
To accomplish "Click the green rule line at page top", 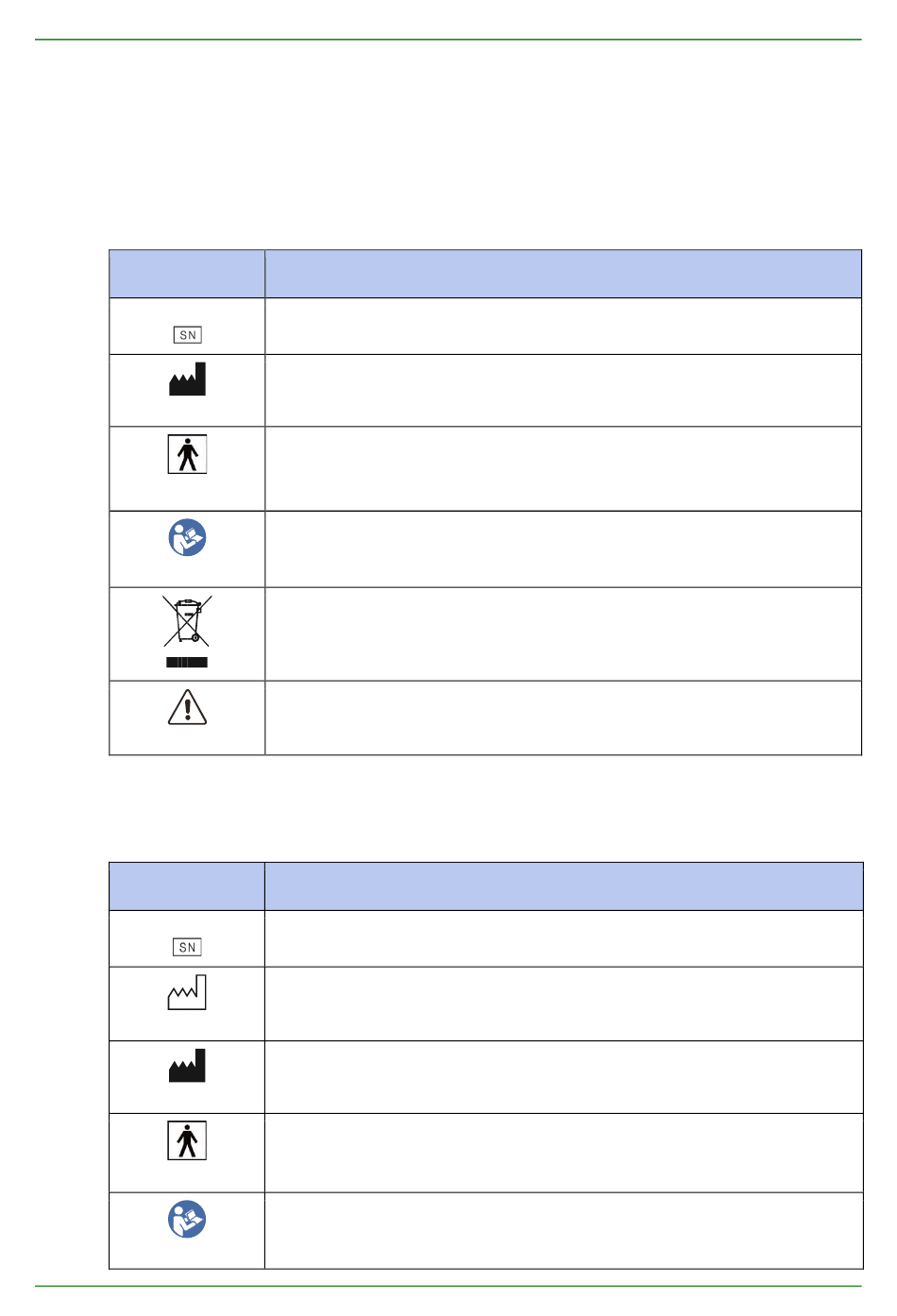I will [448, 40].
